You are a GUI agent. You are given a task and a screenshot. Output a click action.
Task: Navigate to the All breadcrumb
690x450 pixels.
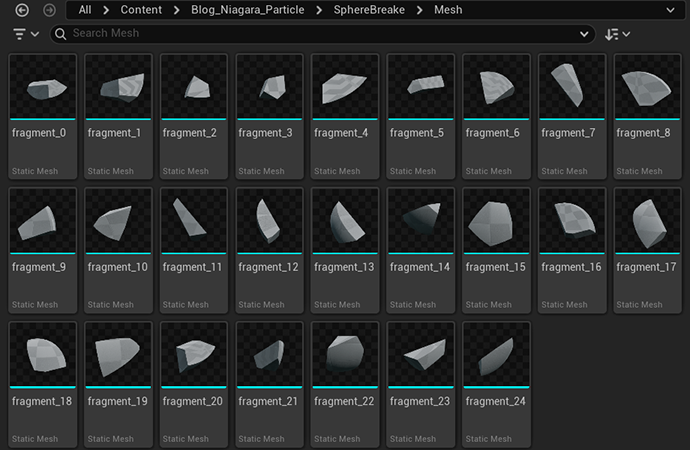coord(85,10)
